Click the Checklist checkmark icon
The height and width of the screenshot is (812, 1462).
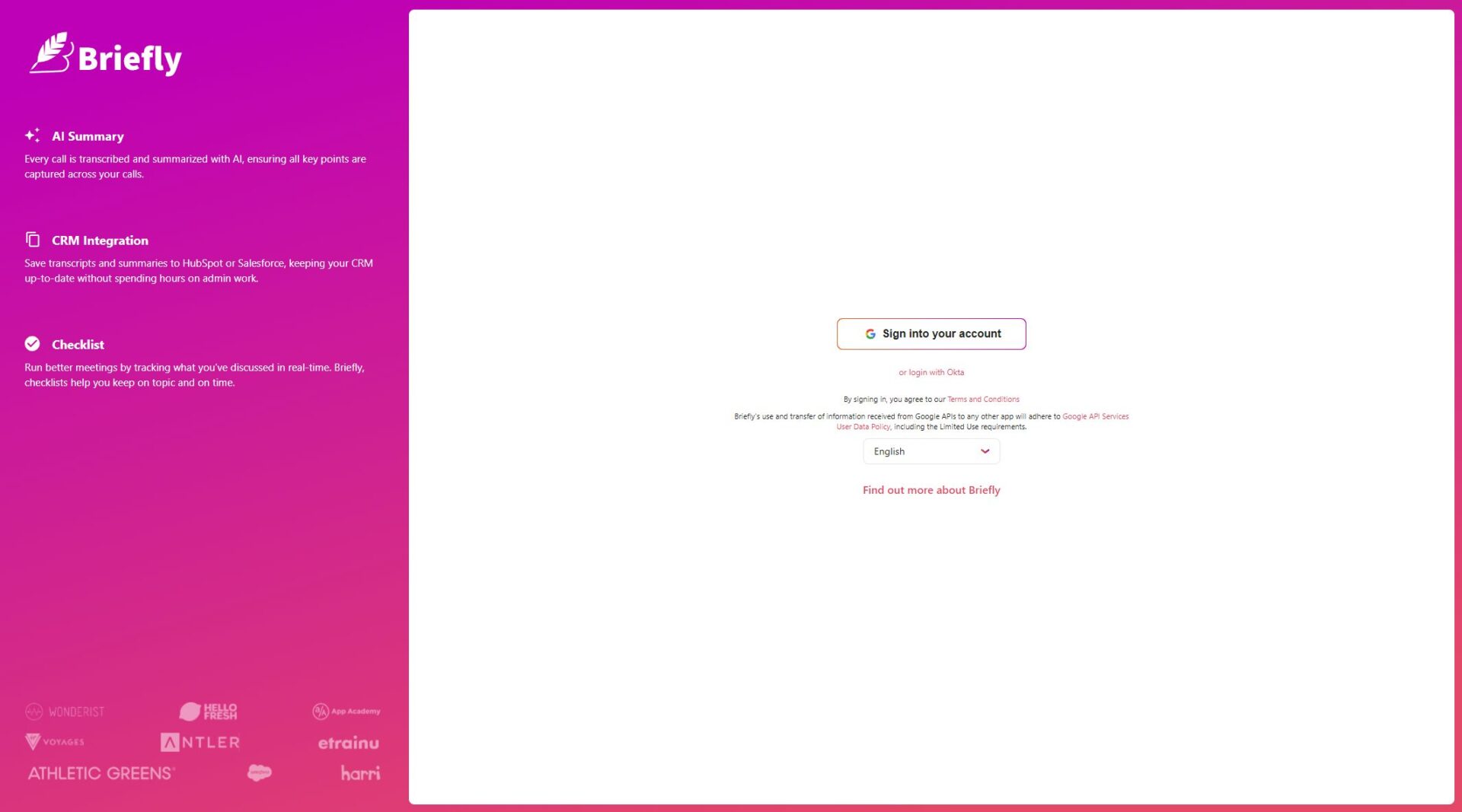click(32, 344)
